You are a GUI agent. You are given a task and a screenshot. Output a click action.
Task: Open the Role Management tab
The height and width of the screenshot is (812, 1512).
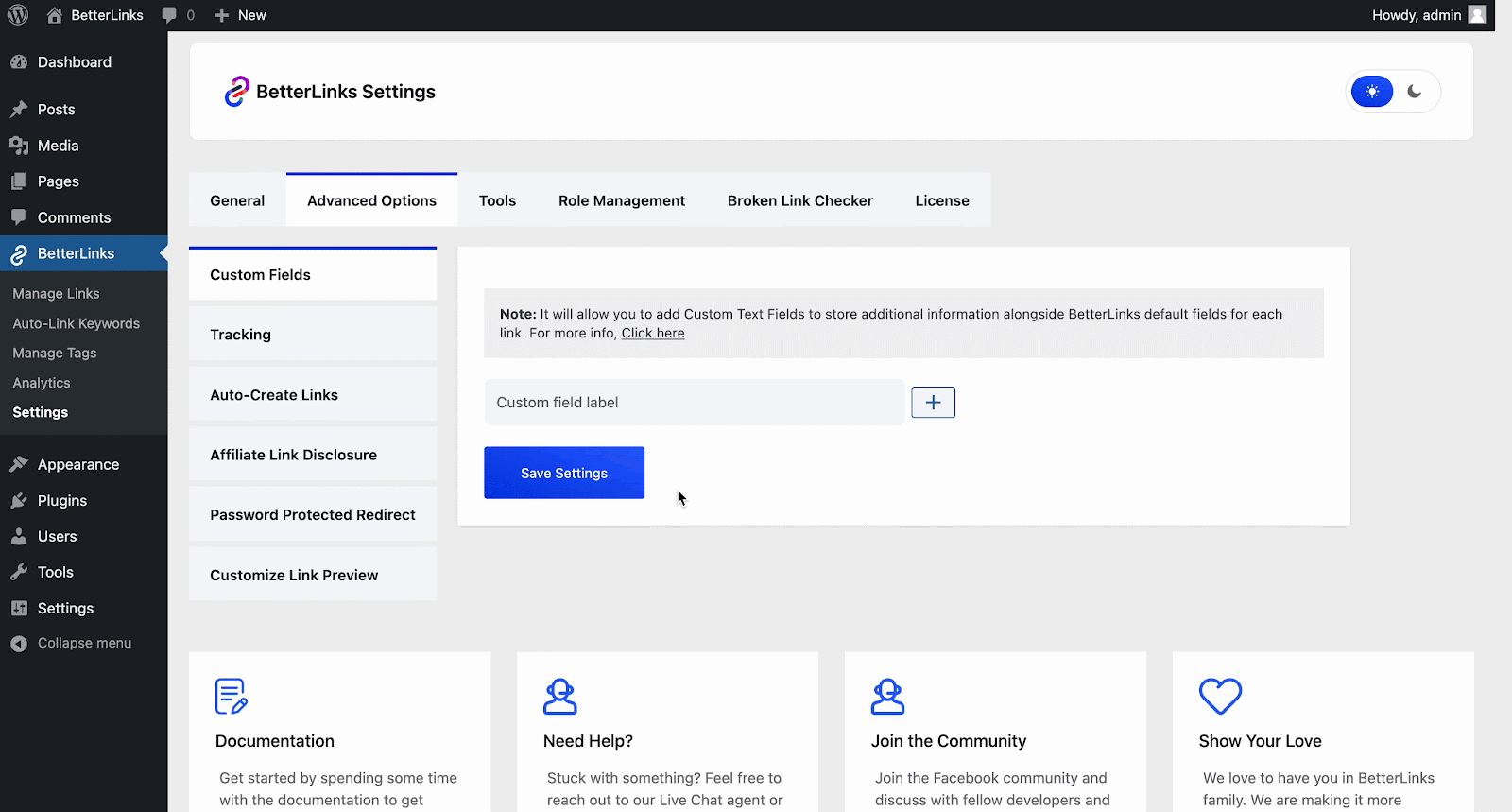tap(622, 200)
